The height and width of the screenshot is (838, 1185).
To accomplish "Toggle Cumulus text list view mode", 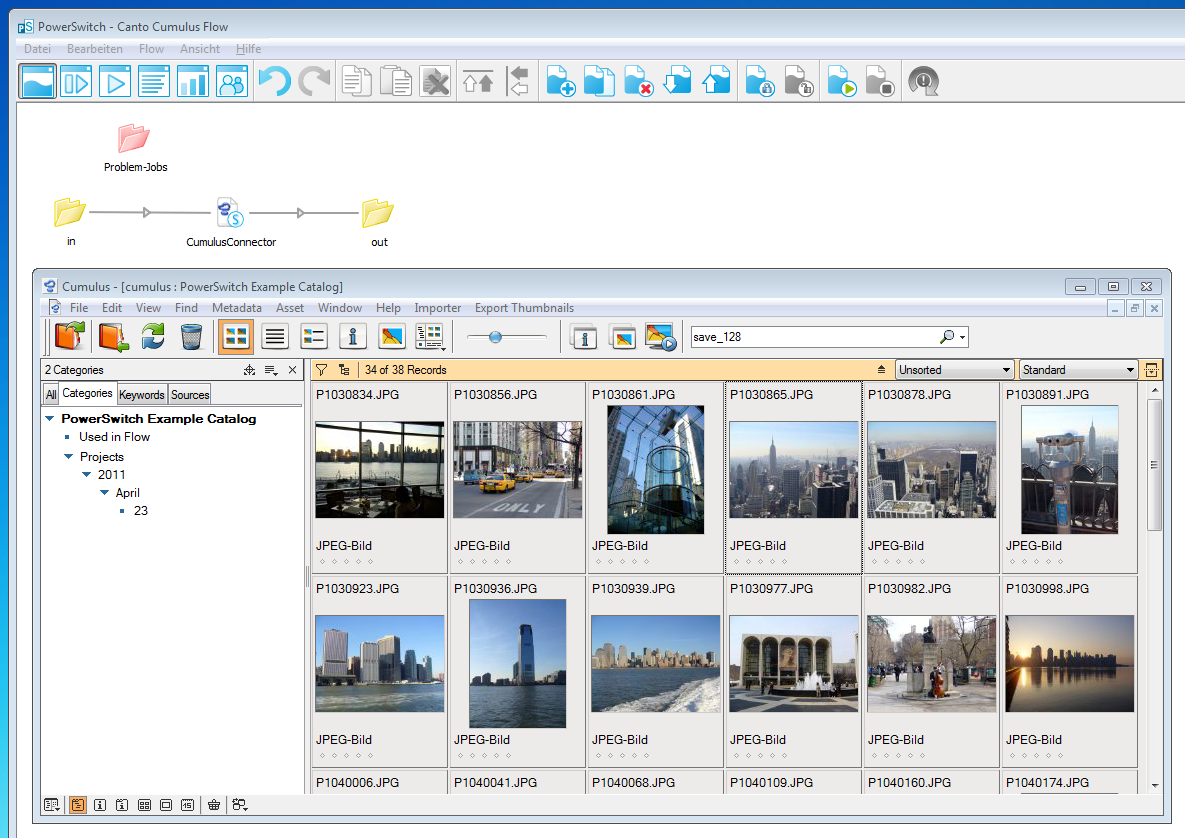I will 275,337.
